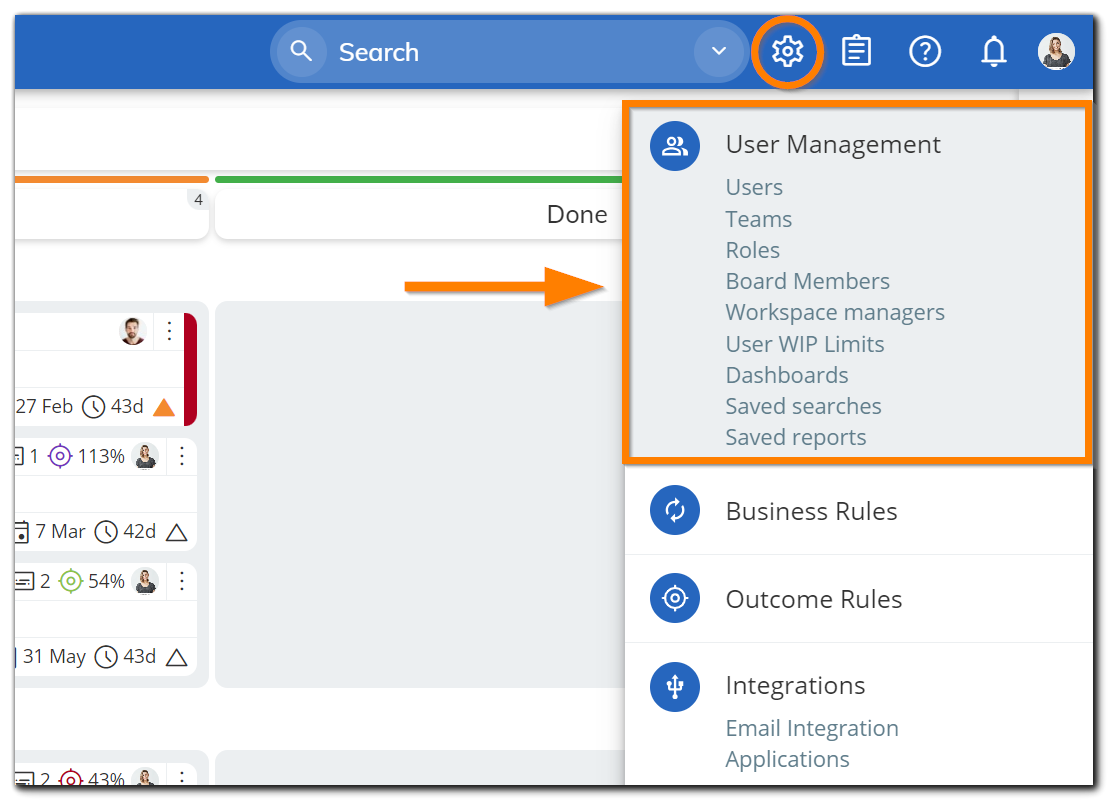Open the Users link under User Management
The image size is (1120, 812).
pos(754,187)
